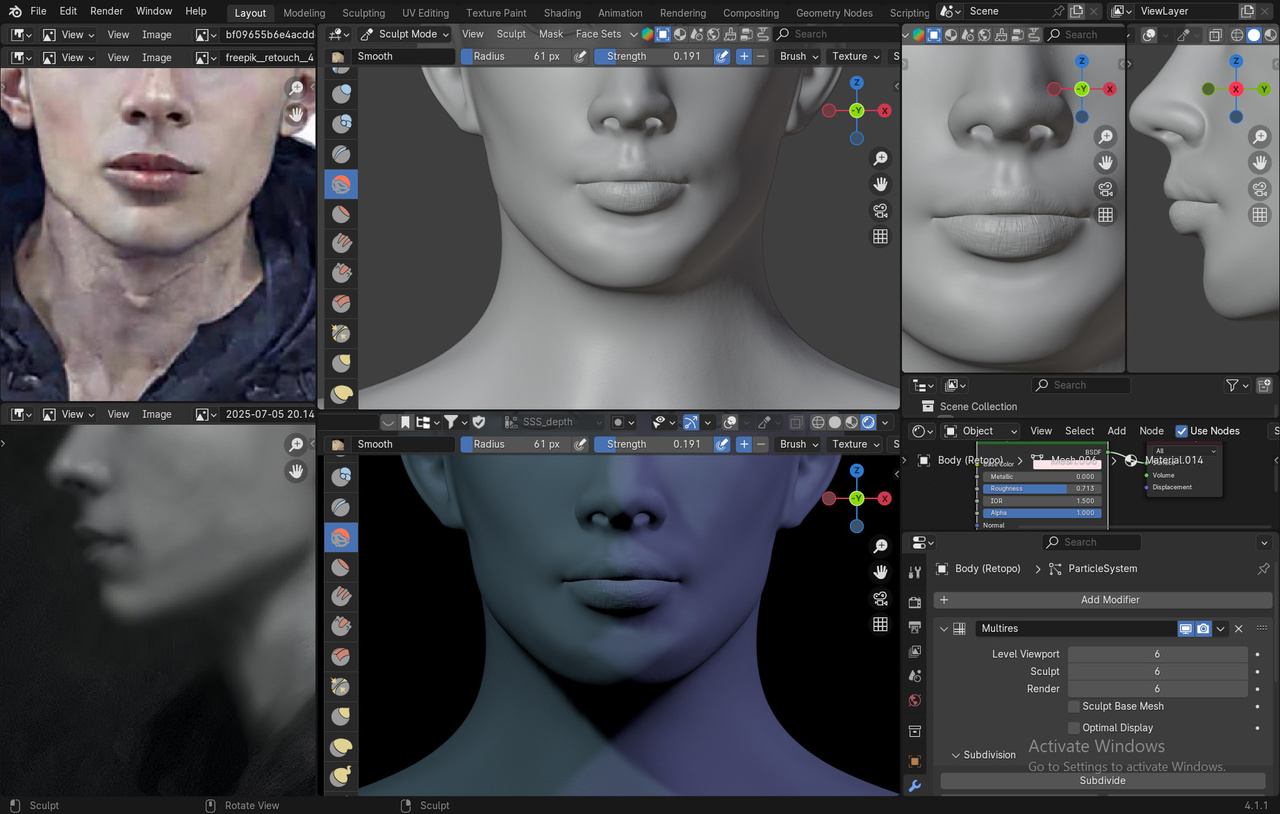
Task: Click pan hand icon in top image editor
Action: [296, 114]
